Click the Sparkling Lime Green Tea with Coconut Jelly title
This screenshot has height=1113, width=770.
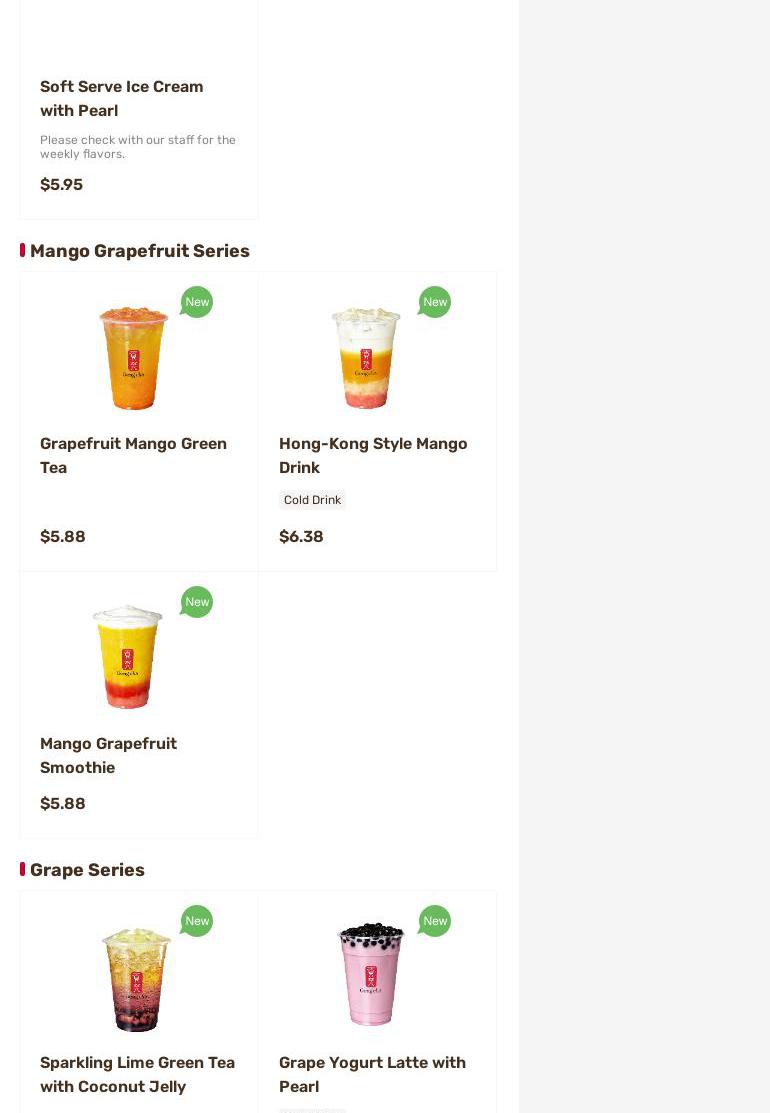137,1074
